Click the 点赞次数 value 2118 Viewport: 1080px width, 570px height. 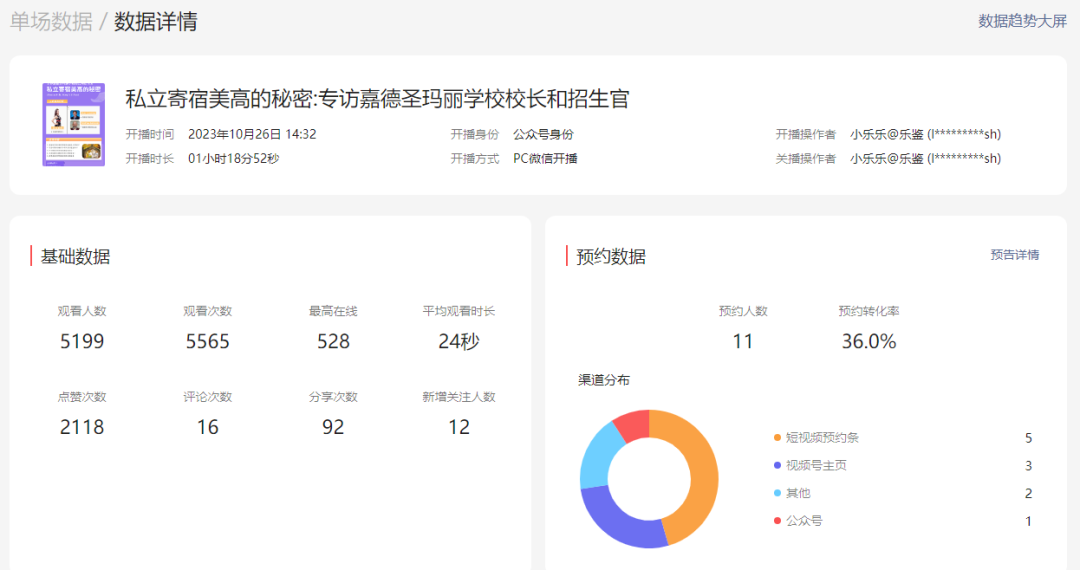82,427
